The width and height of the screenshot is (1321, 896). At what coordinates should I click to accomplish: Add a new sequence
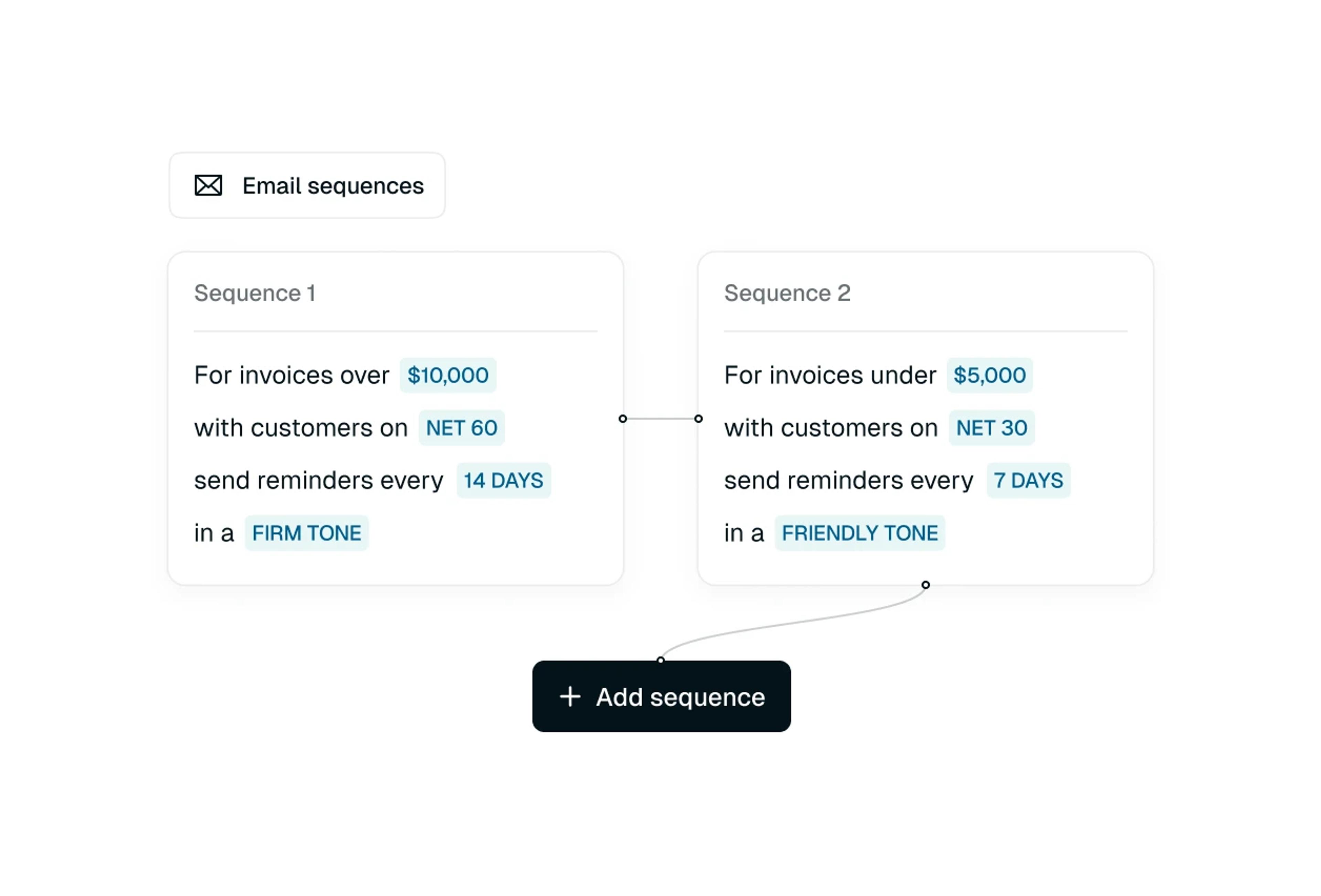pos(662,696)
